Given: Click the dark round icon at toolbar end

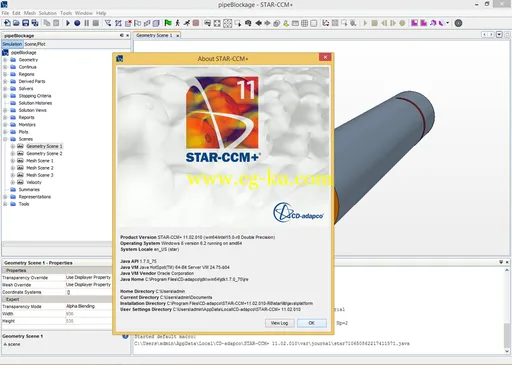Looking at the screenshot, I should pyautogui.click(x=458, y=23).
